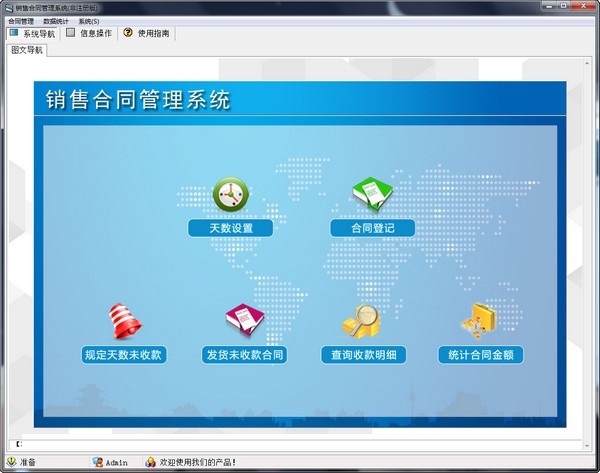Click the scrollbar down arrow on the right
The width and height of the screenshot is (600, 473).
click(587, 445)
